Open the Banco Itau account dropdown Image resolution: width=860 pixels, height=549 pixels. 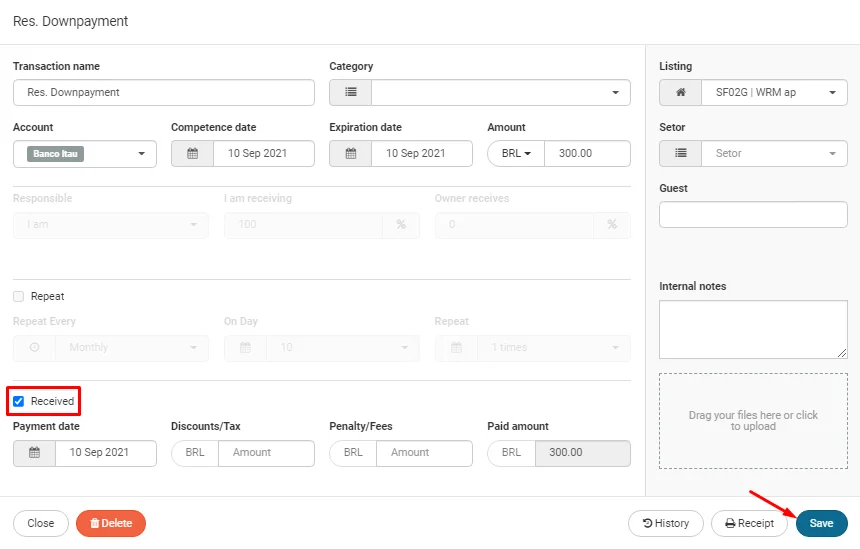click(85, 154)
